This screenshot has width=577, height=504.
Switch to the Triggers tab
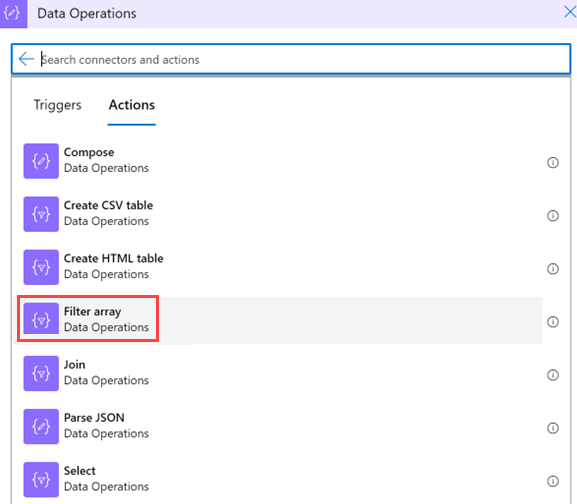point(57,105)
